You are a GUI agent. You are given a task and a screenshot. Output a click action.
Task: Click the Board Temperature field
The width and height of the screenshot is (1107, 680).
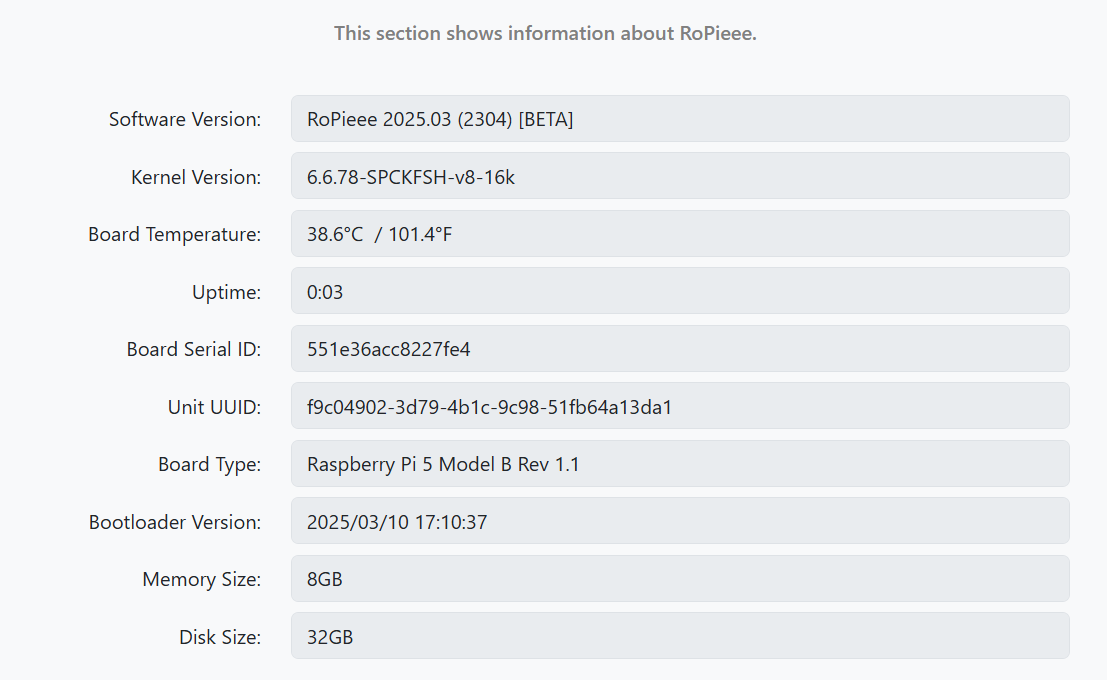pyautogui.click(x=680, y=234)
